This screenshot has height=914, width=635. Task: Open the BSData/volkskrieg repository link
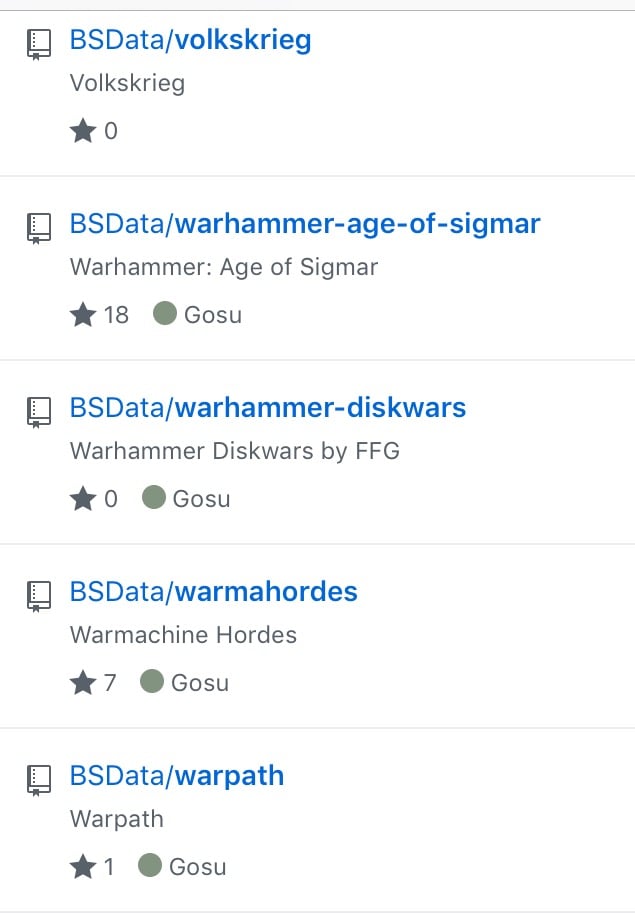[190, 40]
